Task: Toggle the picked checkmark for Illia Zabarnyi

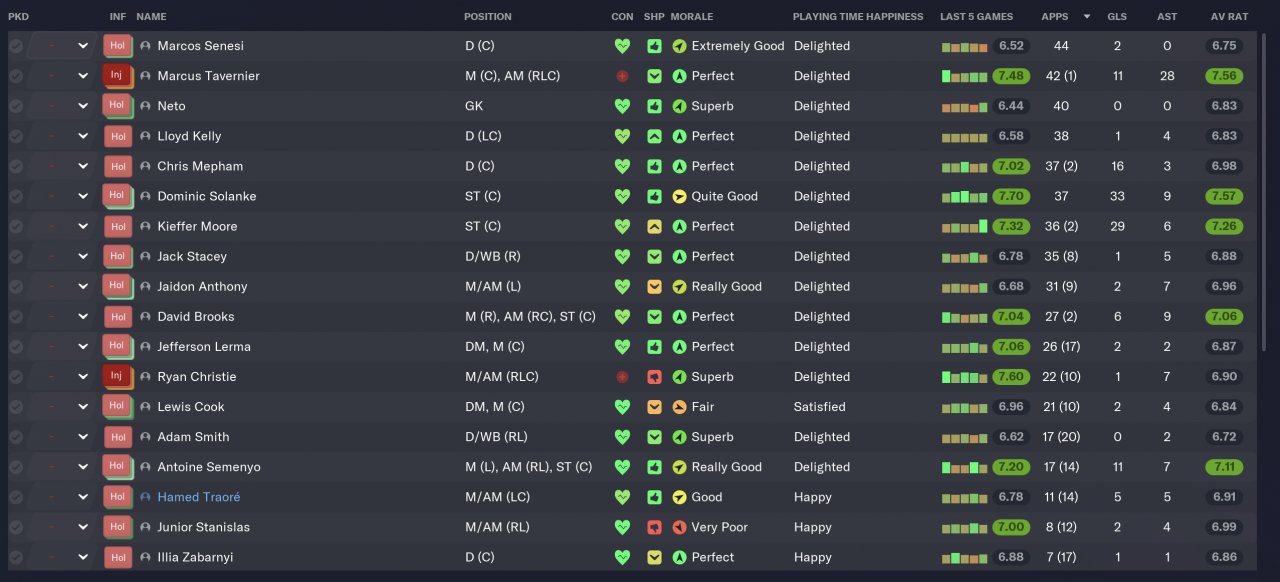Action: pyautogui.click(x=16, y=557)
